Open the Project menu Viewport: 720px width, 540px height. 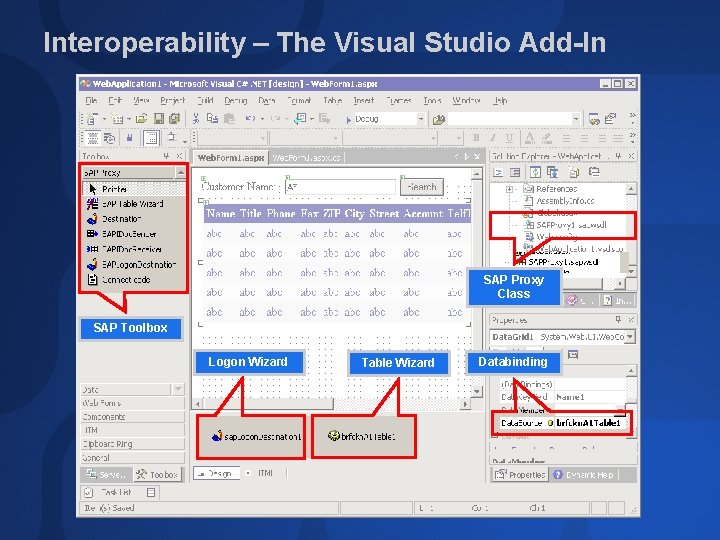tap(173, 101)
